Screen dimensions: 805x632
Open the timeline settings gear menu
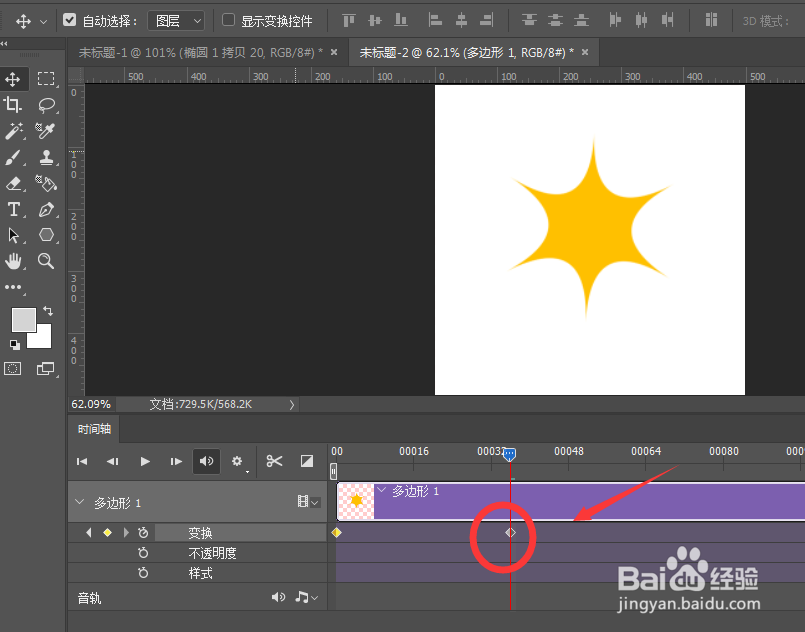(237, 461)
